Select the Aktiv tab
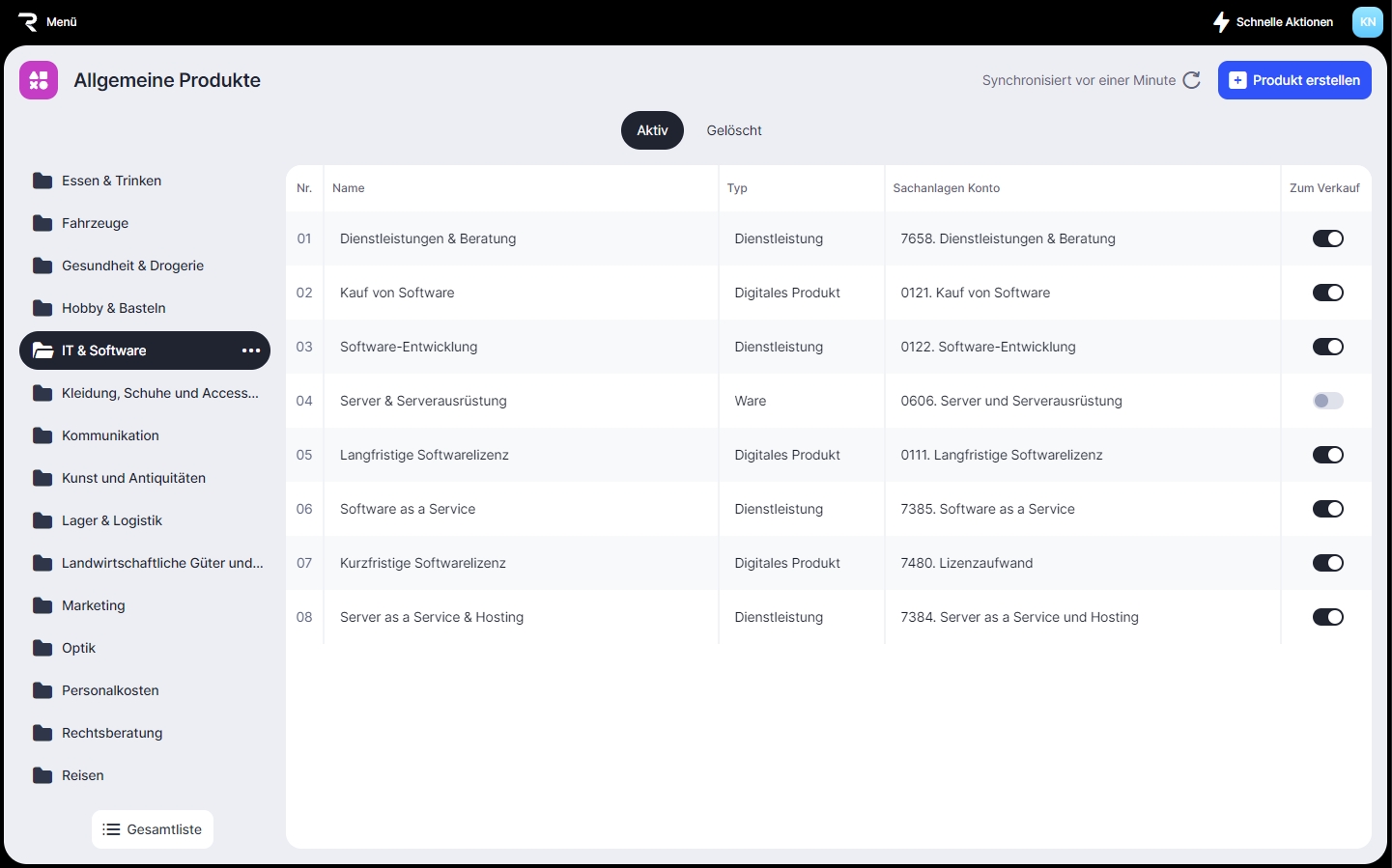Image resolution: width=1392 pixels, height=868 pixels. (652, 130)
